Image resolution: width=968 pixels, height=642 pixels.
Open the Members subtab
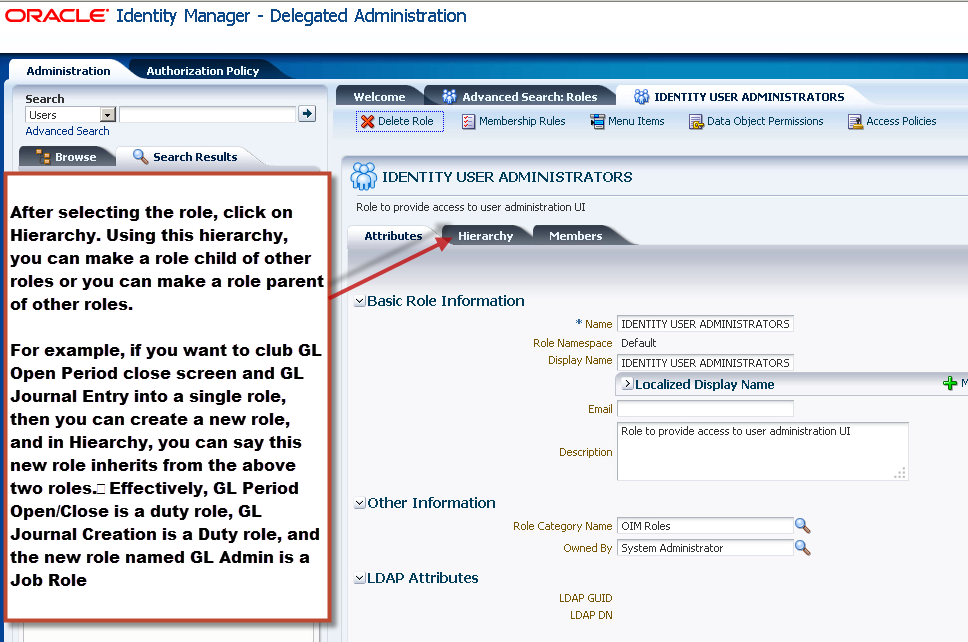pyautogui.click(x=575, y=236)
